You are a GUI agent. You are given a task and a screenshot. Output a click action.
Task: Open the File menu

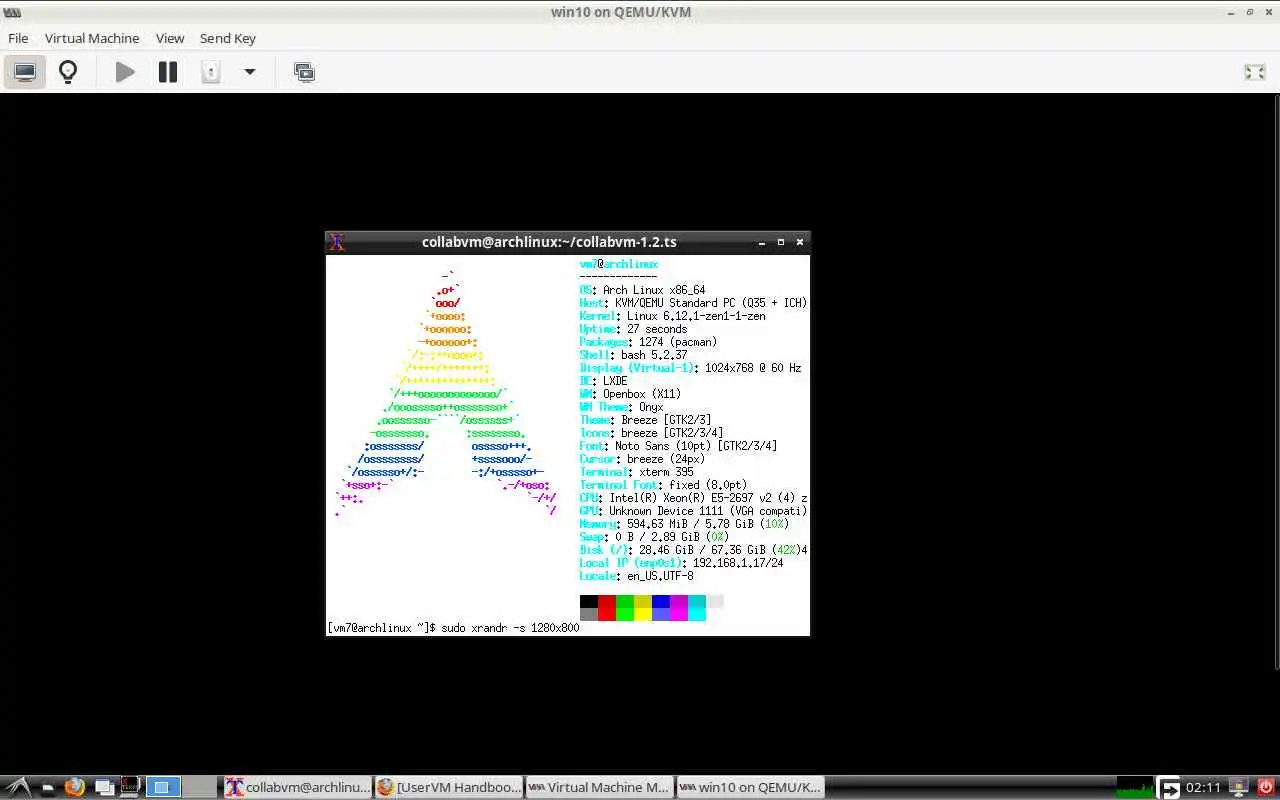[18, 38]
